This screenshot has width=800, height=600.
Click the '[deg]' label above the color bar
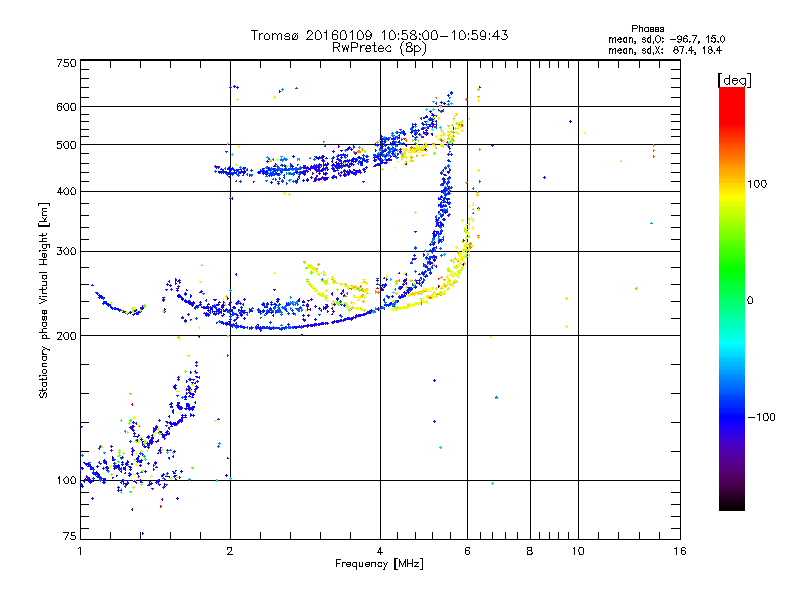click(x=734, y=79)
